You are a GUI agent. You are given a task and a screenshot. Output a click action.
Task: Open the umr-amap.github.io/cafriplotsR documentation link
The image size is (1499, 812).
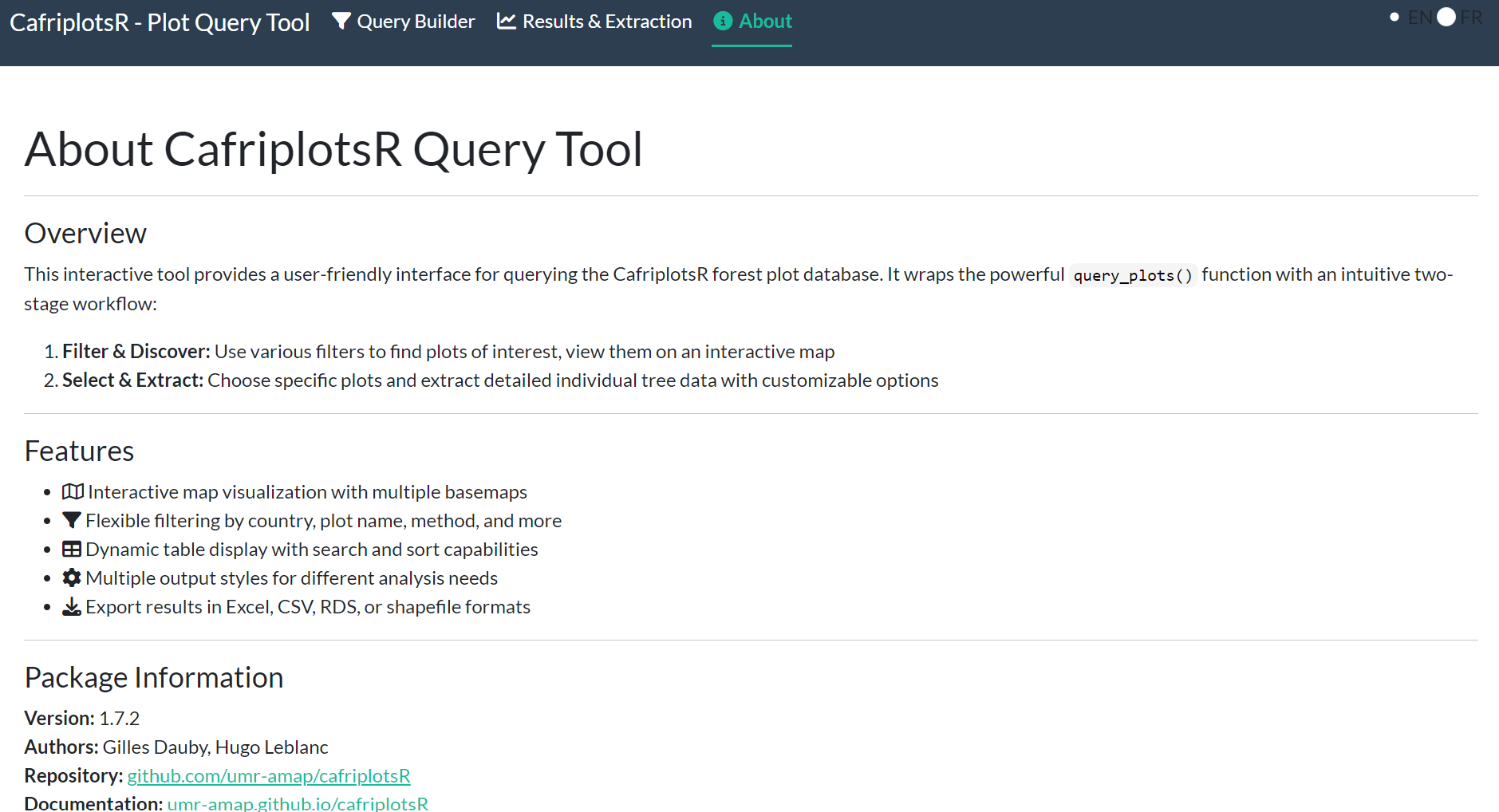(x=298, y=803)
